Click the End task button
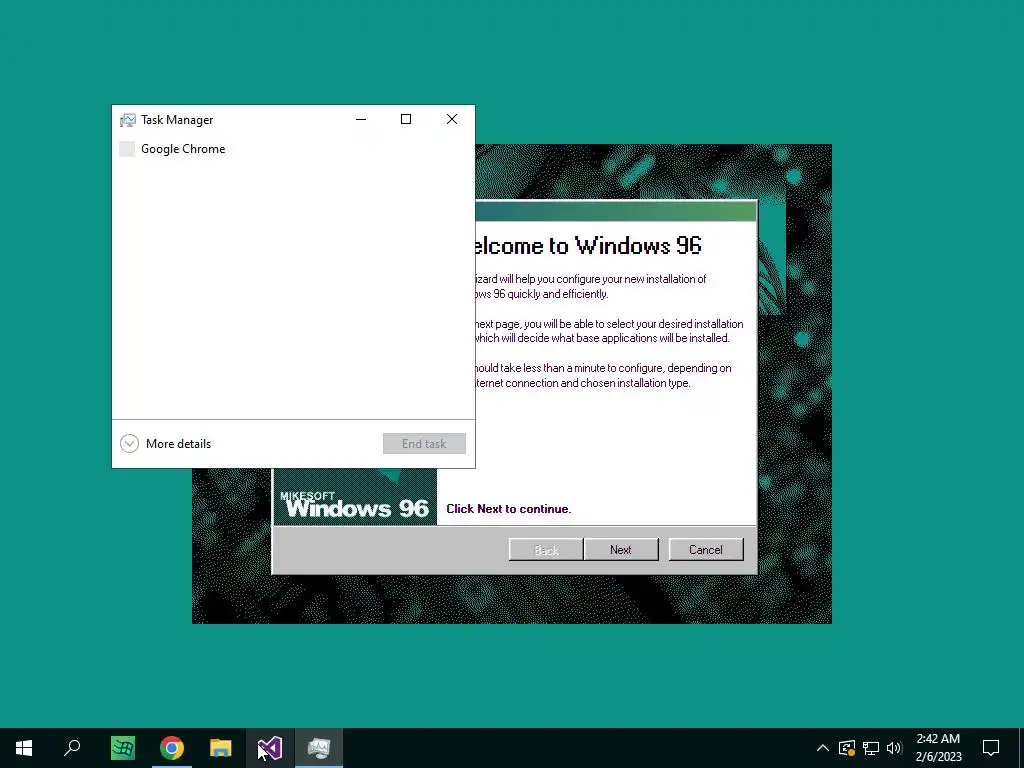 coord(424,443)
